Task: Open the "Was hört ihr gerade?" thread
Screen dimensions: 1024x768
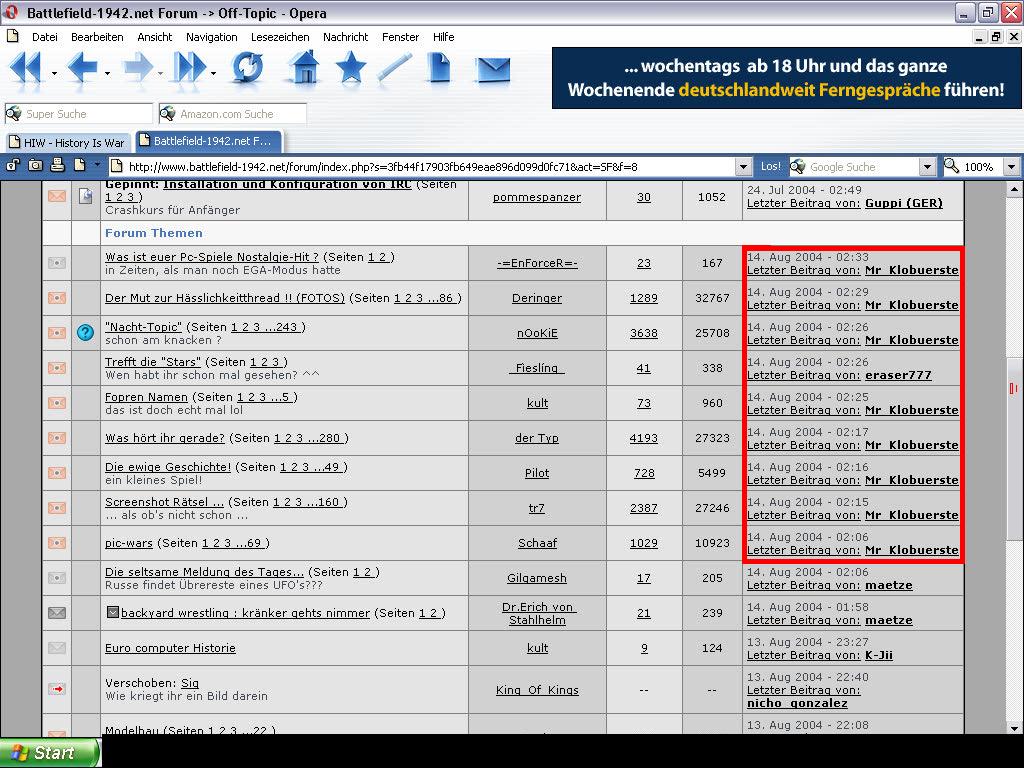Action: tap(165, 438)
